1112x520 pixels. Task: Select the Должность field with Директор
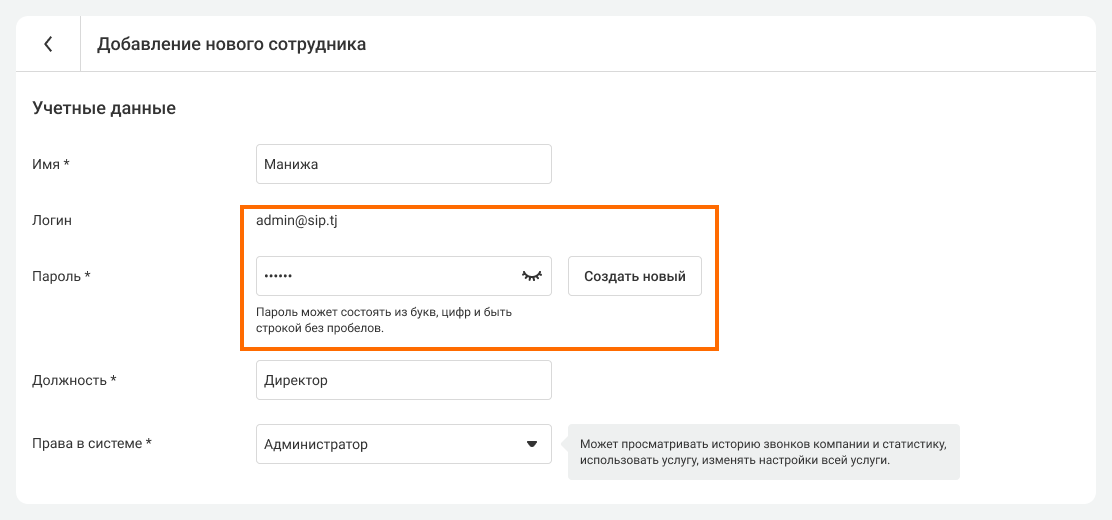tap(403, 380)
